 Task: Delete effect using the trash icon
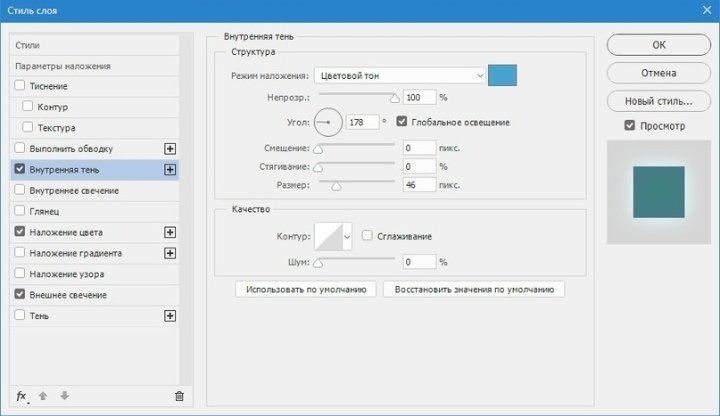click(179, 396)
